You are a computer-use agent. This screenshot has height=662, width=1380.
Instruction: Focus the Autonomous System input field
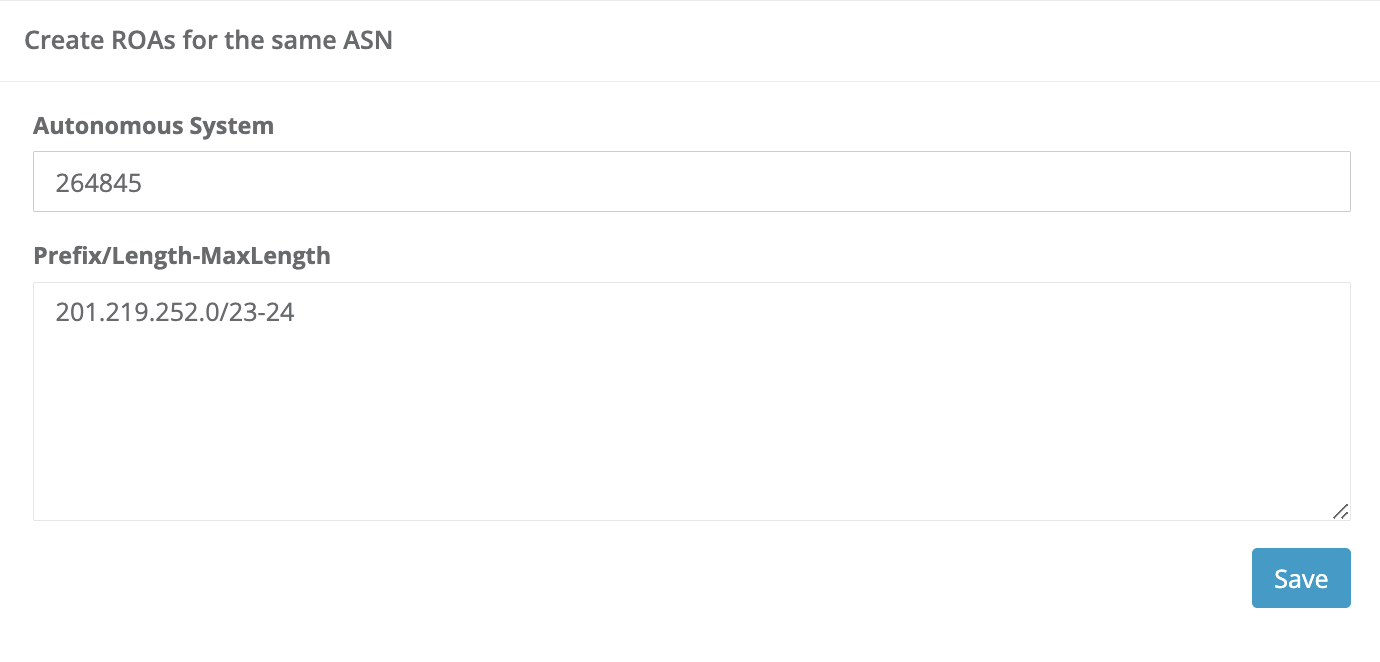click(691, 182)
